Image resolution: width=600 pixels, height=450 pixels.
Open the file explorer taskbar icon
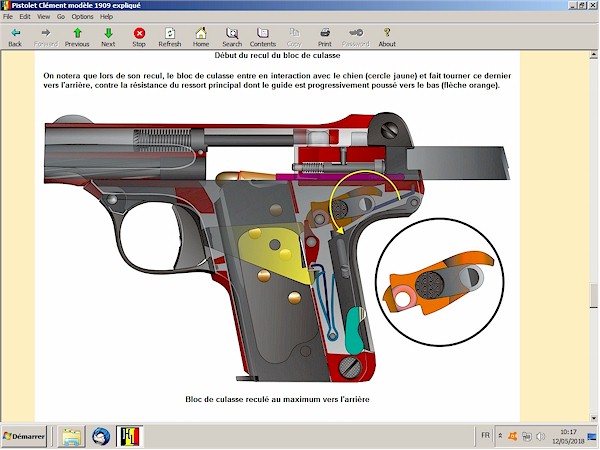coord(71,436)
